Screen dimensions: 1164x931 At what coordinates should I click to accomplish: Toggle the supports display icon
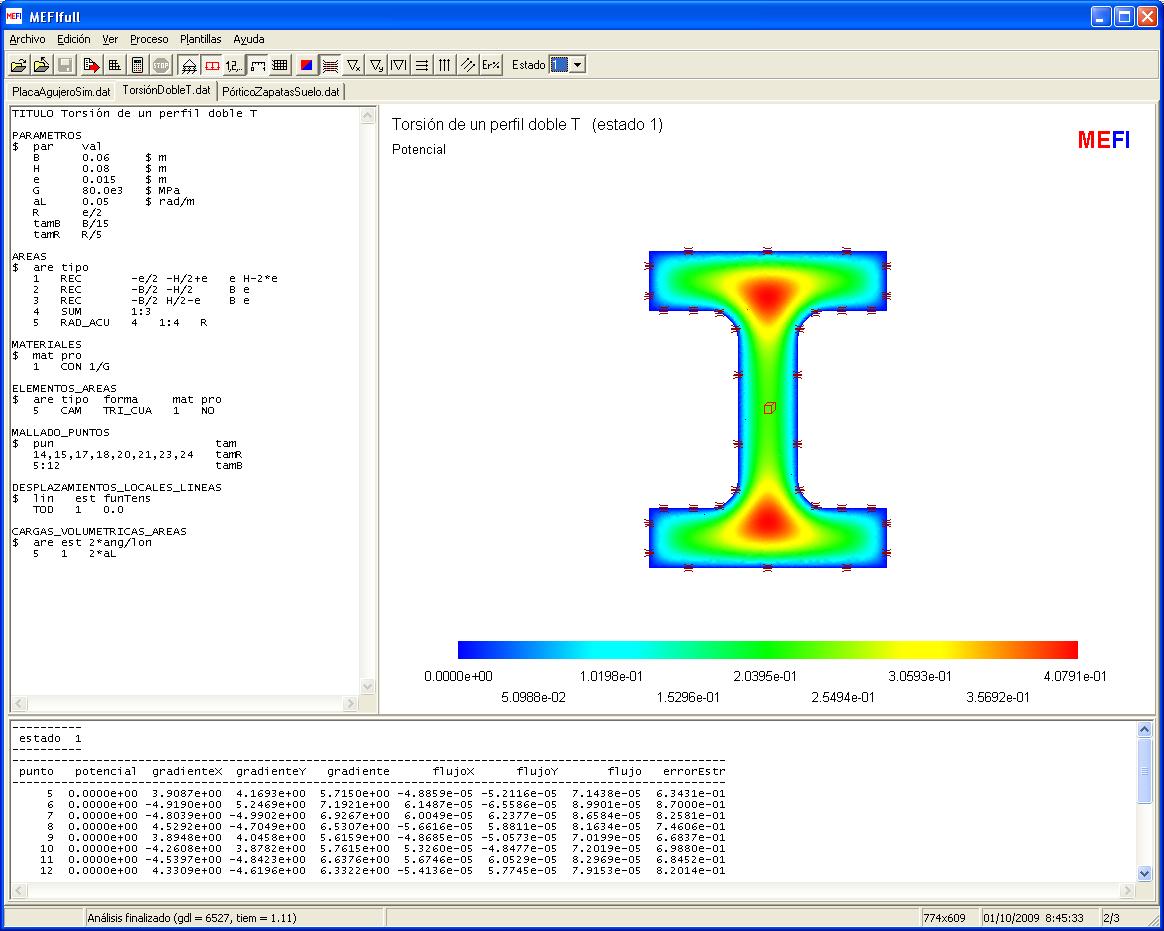189,65
